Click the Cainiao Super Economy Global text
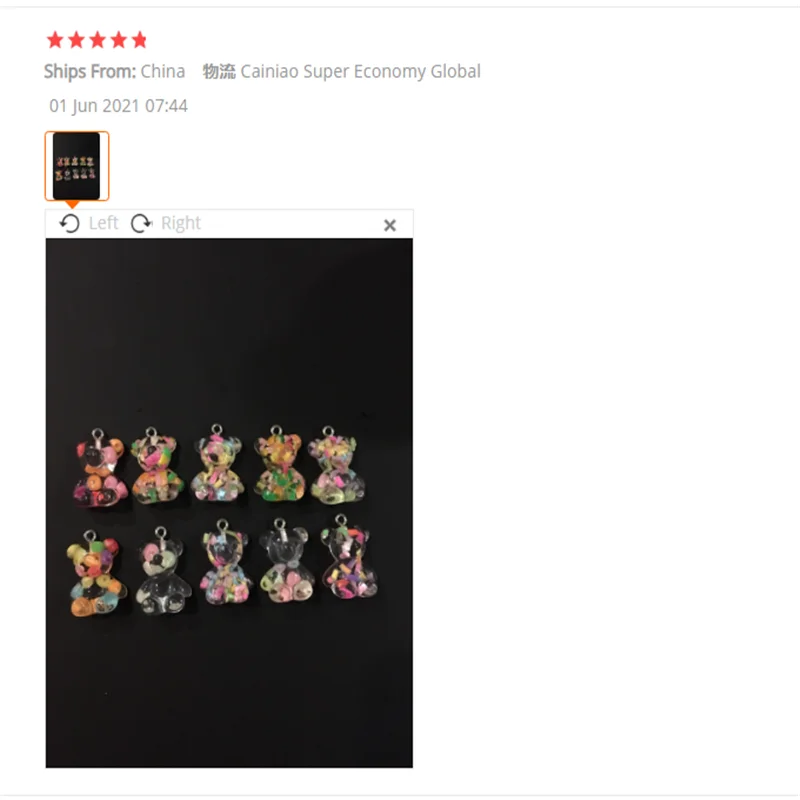Screen dimensions: 800x800 360,71
